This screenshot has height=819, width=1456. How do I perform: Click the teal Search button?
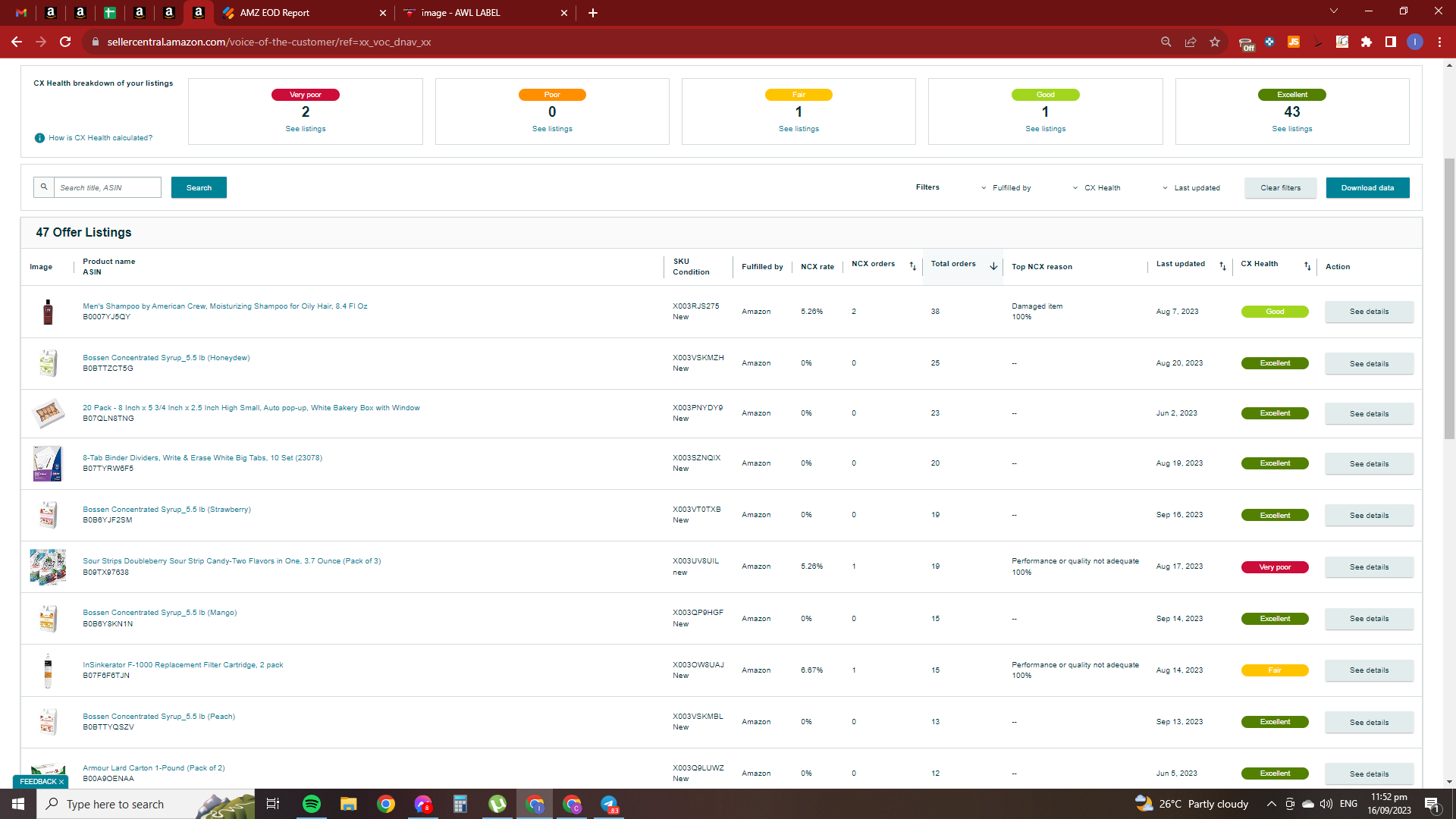(199, 187)
